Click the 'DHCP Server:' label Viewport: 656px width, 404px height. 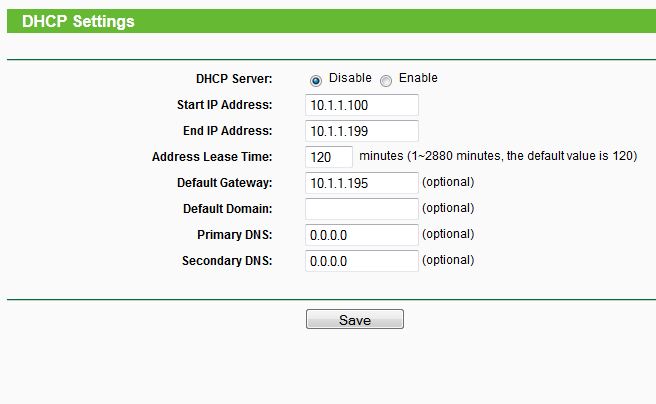pos(234,79)
